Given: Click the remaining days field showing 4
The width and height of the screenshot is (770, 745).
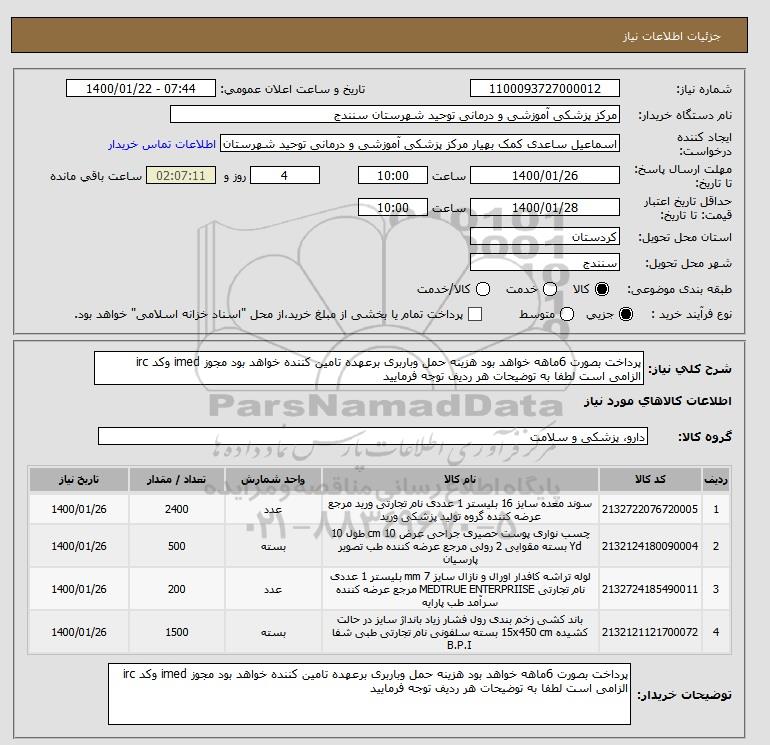Looking at the screenshot, I should (285, 175).
